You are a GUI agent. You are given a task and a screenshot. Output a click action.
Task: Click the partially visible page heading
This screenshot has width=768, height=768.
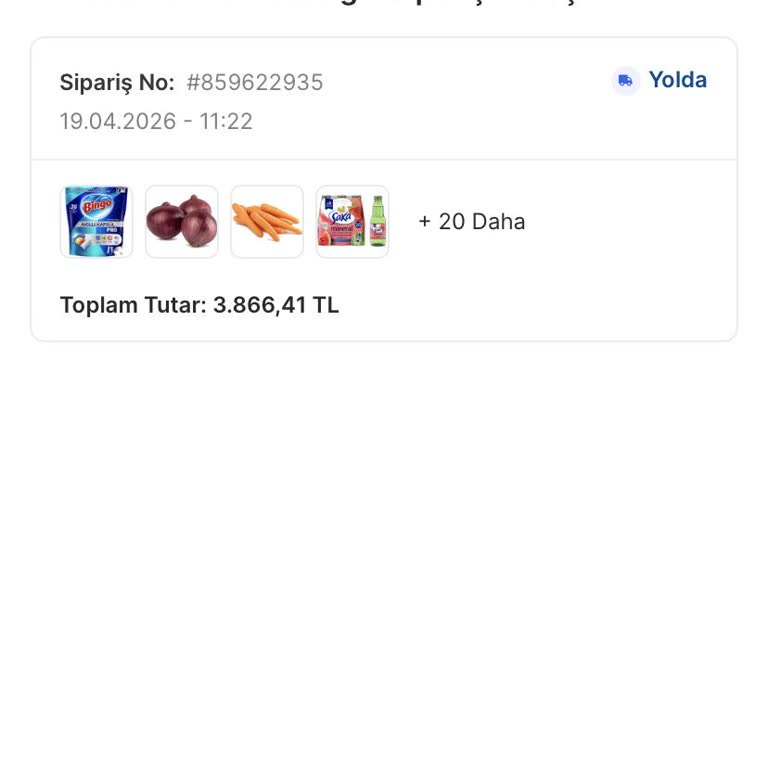(x=384, y=4)
